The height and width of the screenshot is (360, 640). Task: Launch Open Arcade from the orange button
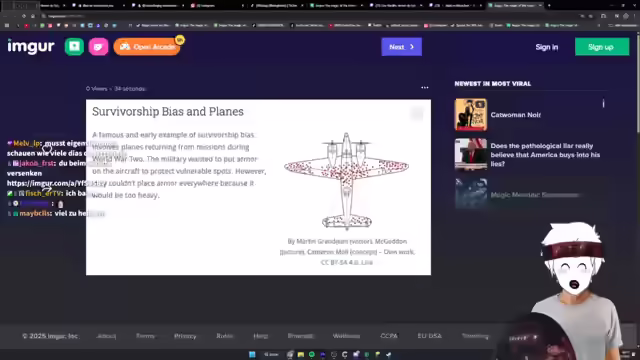coord(147,47)
